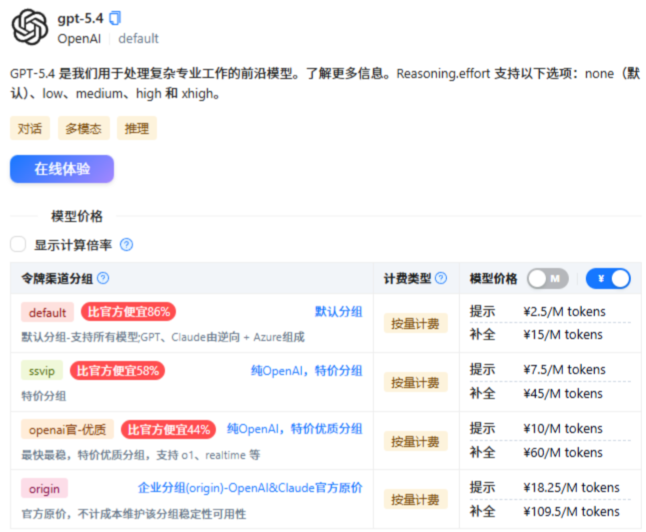Click the ¥15/M tokens completion price

[x=563, y=335]
